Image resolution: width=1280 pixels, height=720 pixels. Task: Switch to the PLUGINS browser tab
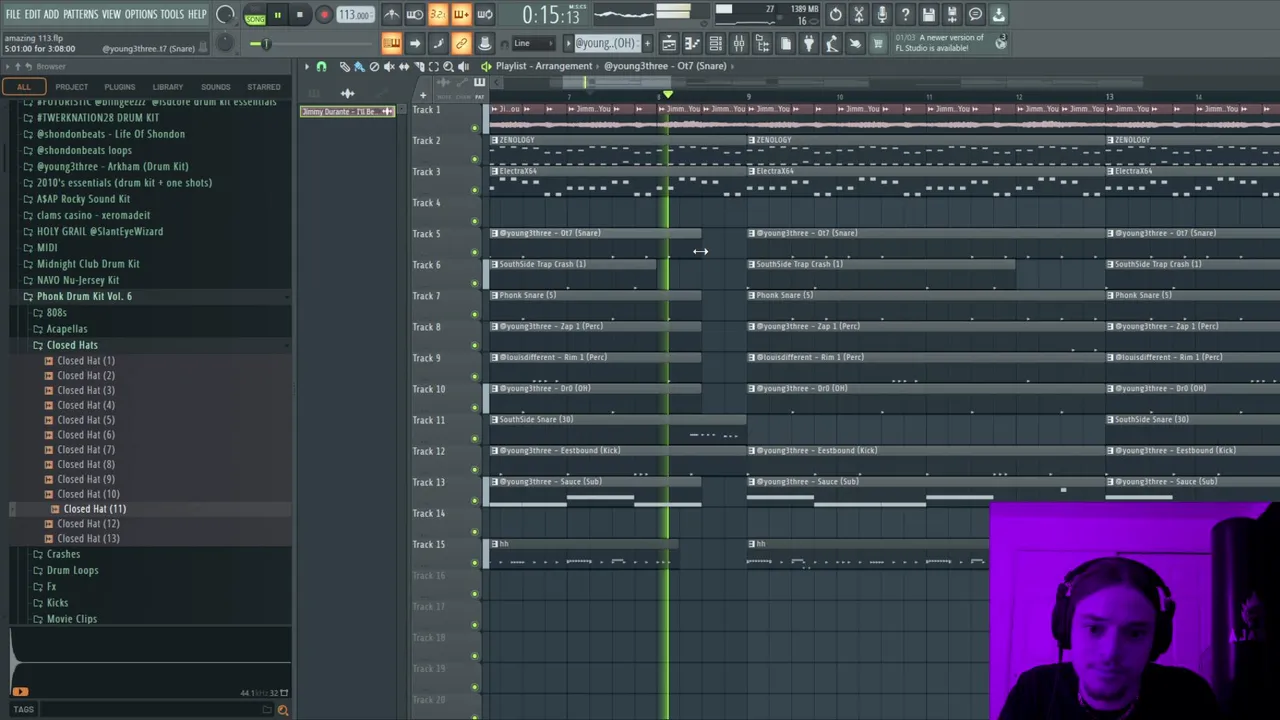point(119,87)
